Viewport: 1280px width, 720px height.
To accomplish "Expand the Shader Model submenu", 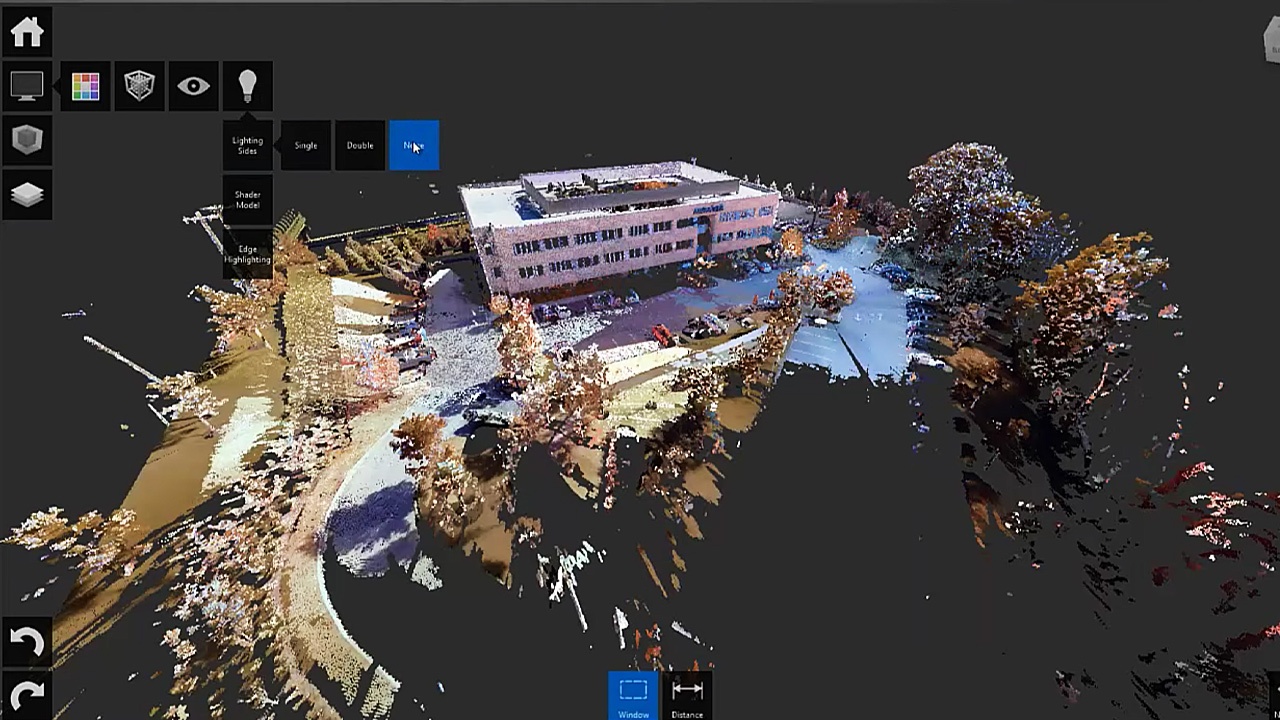I will pyautogui.click(x=247, y=200).
